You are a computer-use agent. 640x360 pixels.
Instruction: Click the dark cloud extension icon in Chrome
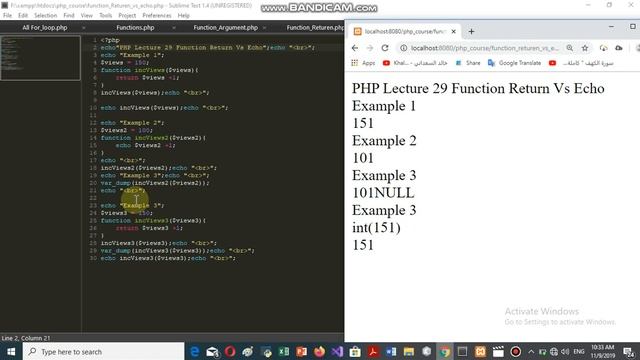[x=619, y=48]
